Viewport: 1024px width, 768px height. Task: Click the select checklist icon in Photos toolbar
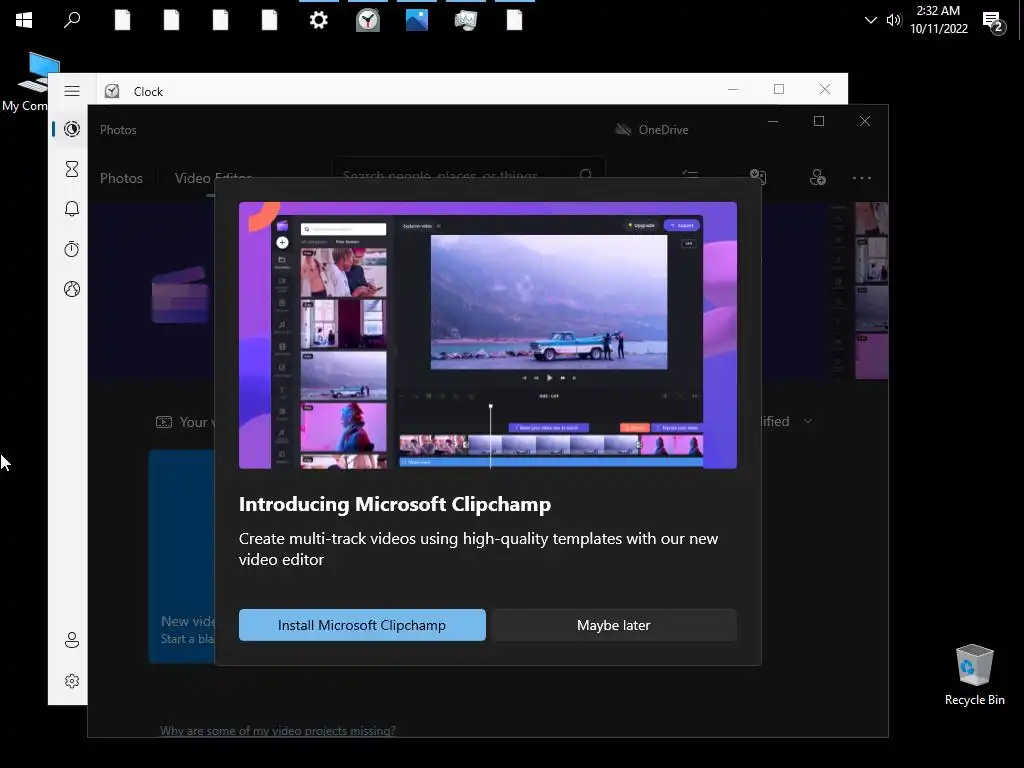coord(690,175)
